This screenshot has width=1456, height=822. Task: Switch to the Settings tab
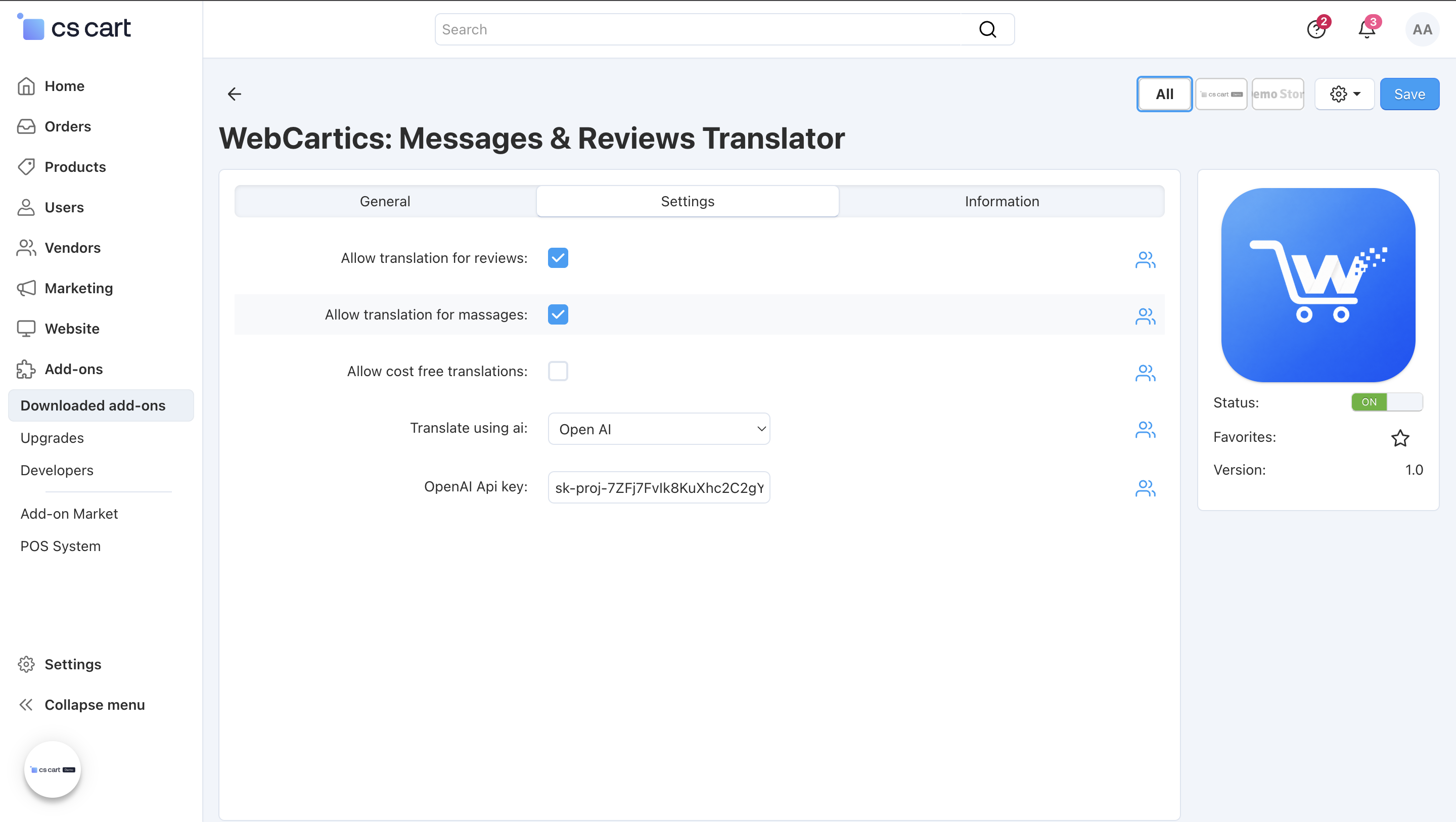(688, 201)
